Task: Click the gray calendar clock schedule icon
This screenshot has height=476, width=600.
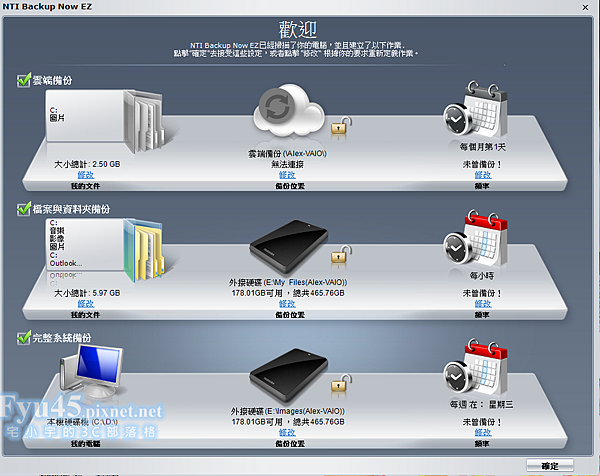Action: point(476,109)
